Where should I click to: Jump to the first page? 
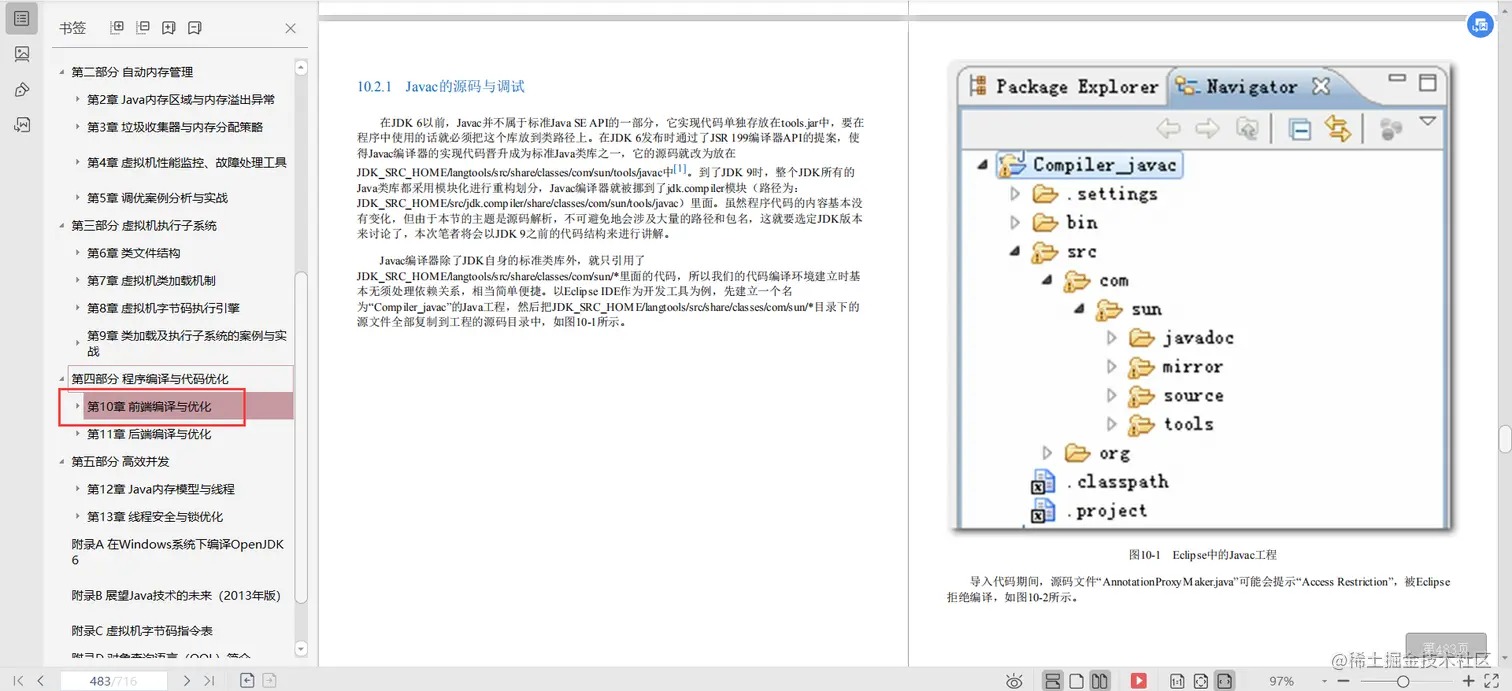(18, 680)
